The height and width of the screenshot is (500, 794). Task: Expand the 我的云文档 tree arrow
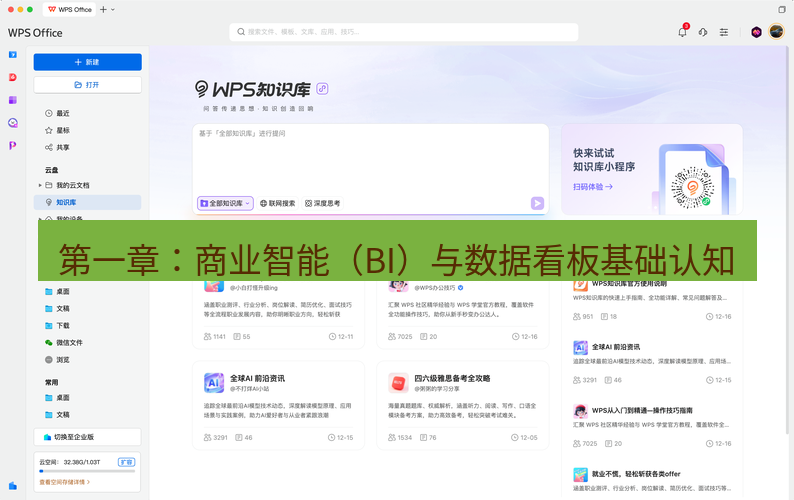click(40, 185)
